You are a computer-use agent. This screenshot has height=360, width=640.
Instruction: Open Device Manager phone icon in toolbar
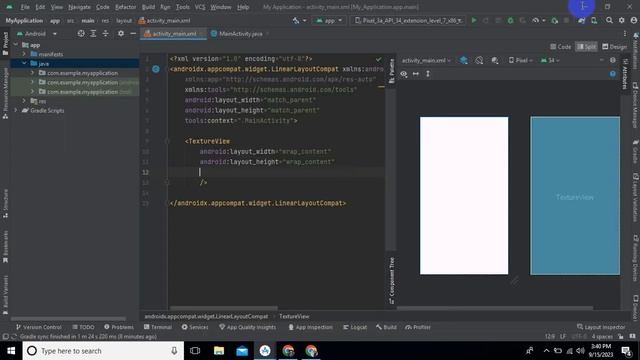[x=594, y=20]
